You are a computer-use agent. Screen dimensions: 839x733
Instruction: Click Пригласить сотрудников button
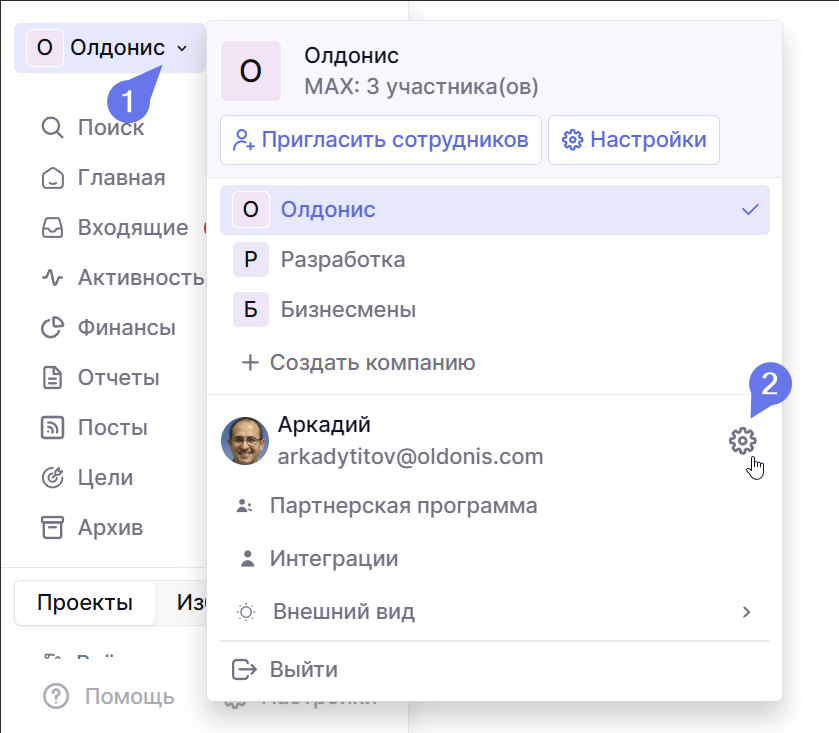(381, 140)
